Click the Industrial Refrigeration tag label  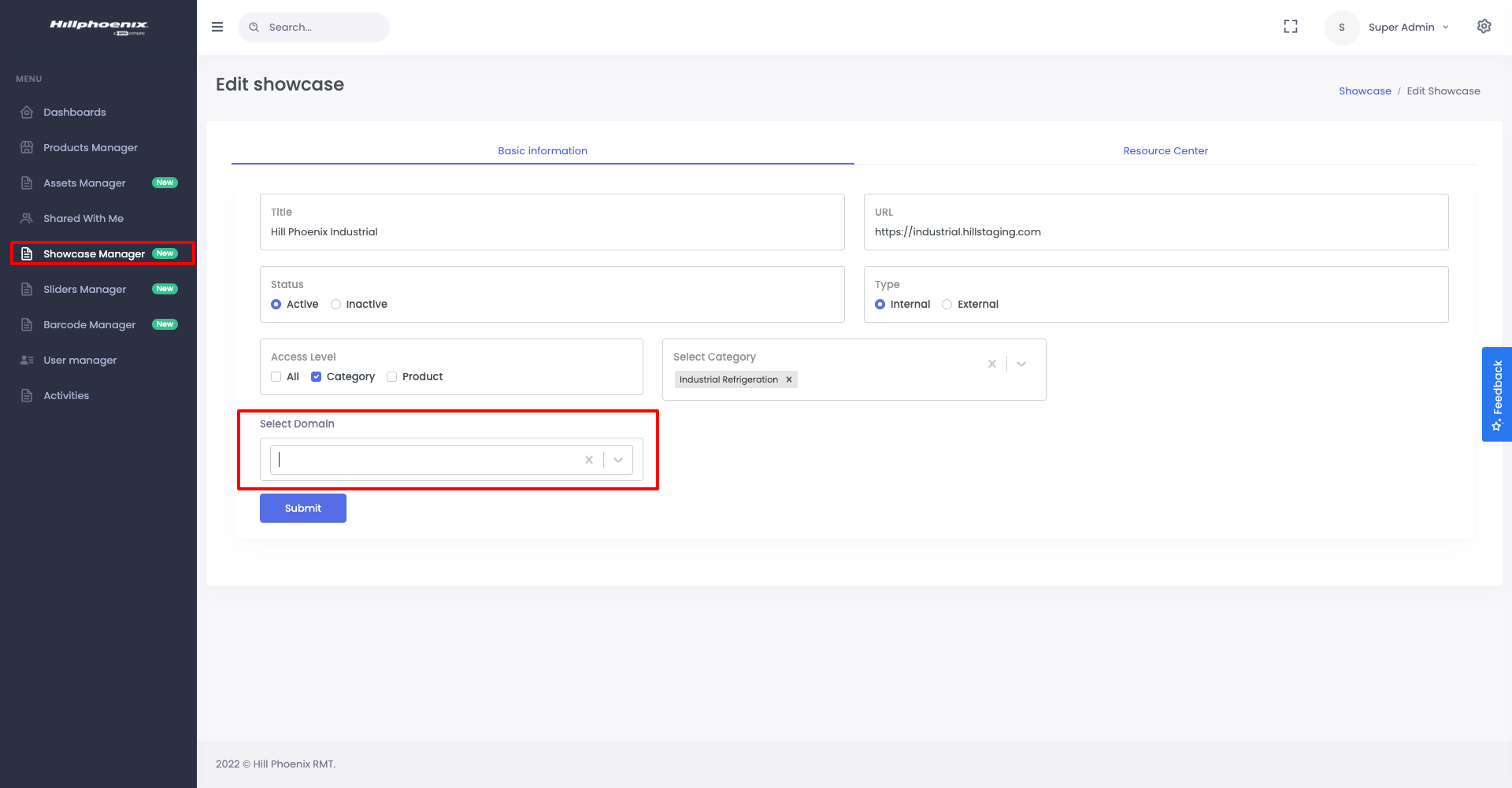pyautogui.click(x=728, y=379)
